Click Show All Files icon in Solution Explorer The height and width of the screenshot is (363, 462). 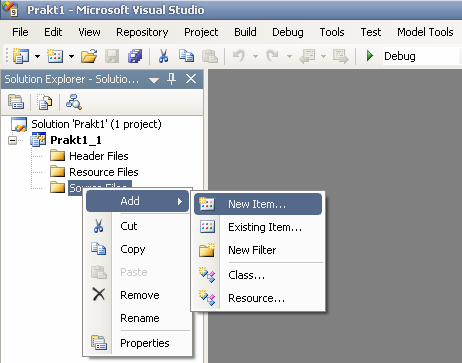(x=45, y=102)
